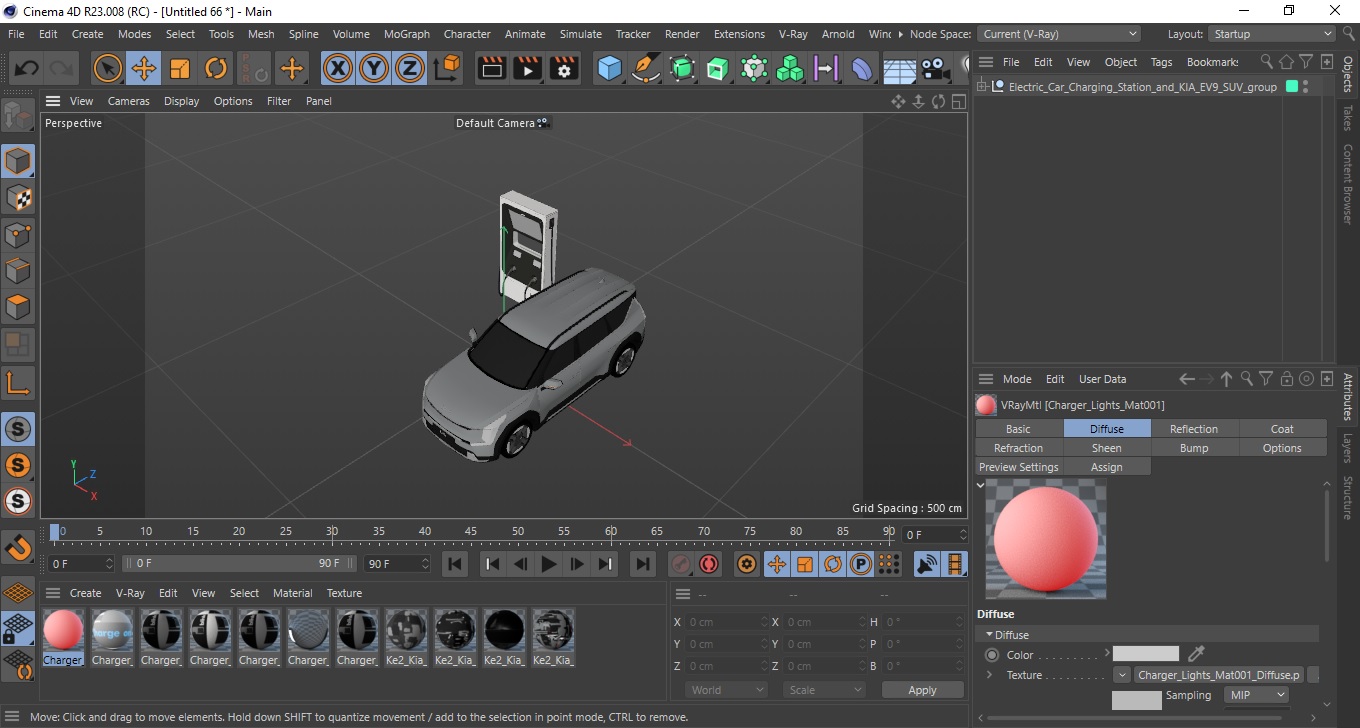Screen dimensions: 1360x728
Task: Render the active view
Action: pos(492,69)
